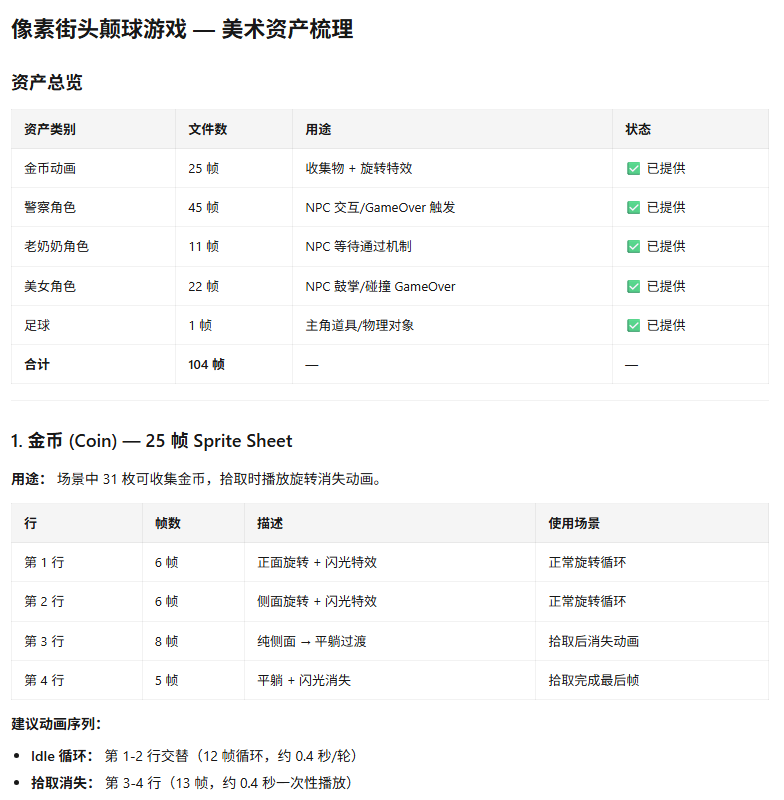Viewport: 784px width, 800px height.
Task: Select the 警察角色 cell
Action: pos(93,208)
